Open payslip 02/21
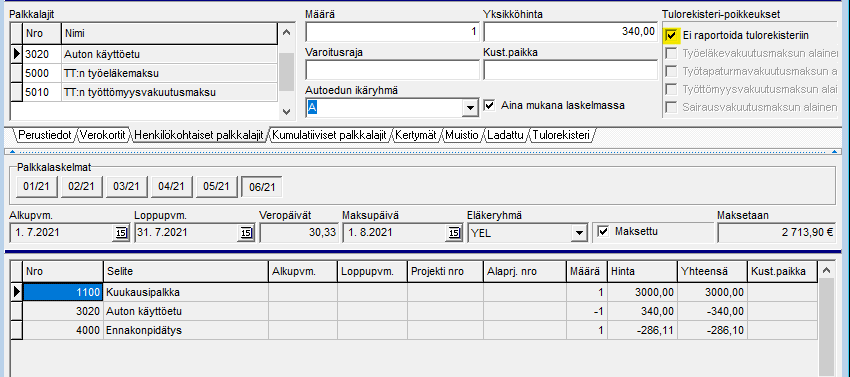The height and width of the screenshot is (377, 850). [81, 187]
